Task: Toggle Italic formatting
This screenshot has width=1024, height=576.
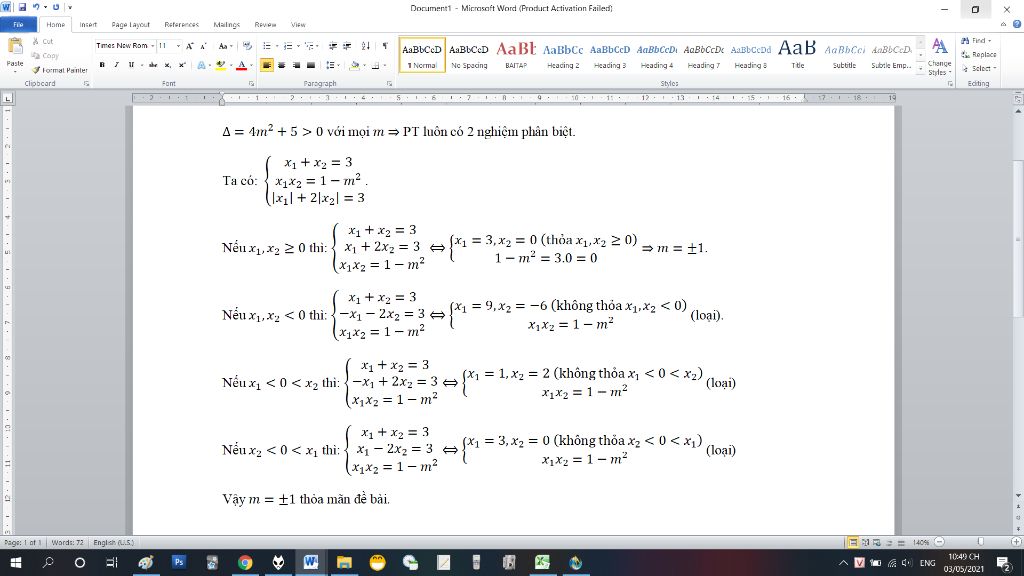Action: point(116,65)
